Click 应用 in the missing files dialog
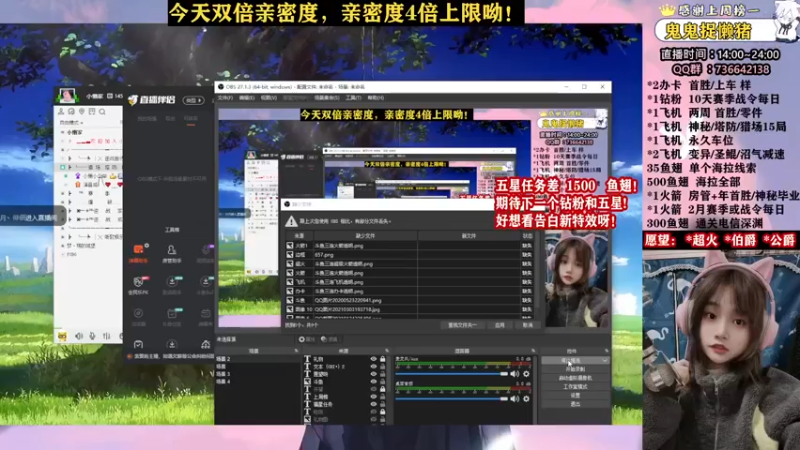This screenshot has width=800, height=450. 499,325
